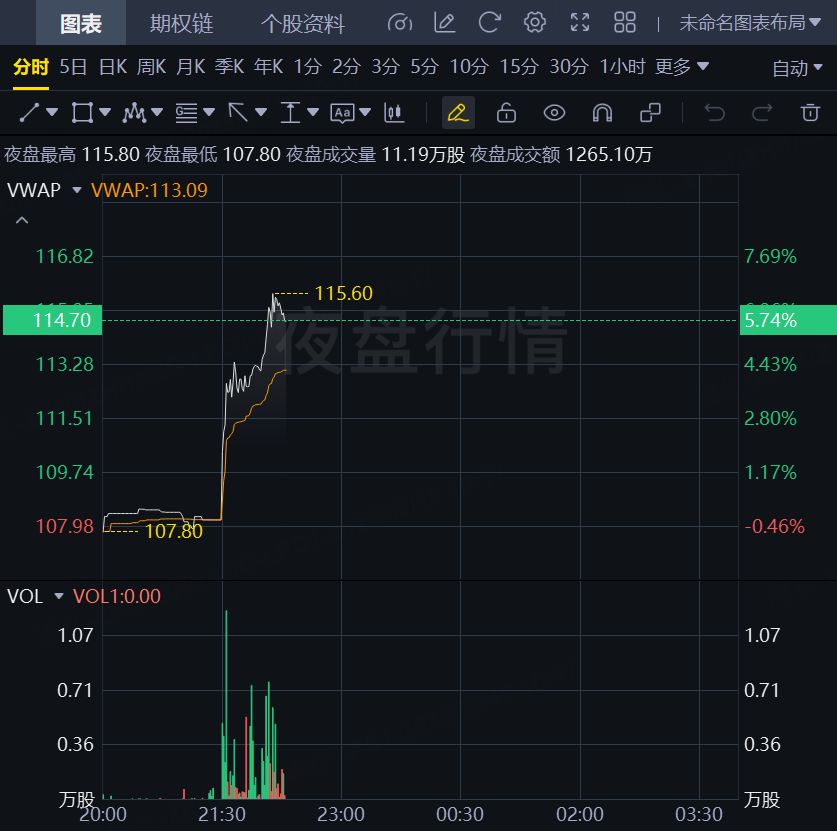Select the line drawing tool
The height and width of the screenshot is (831, 837).
(x=30, y=112)
